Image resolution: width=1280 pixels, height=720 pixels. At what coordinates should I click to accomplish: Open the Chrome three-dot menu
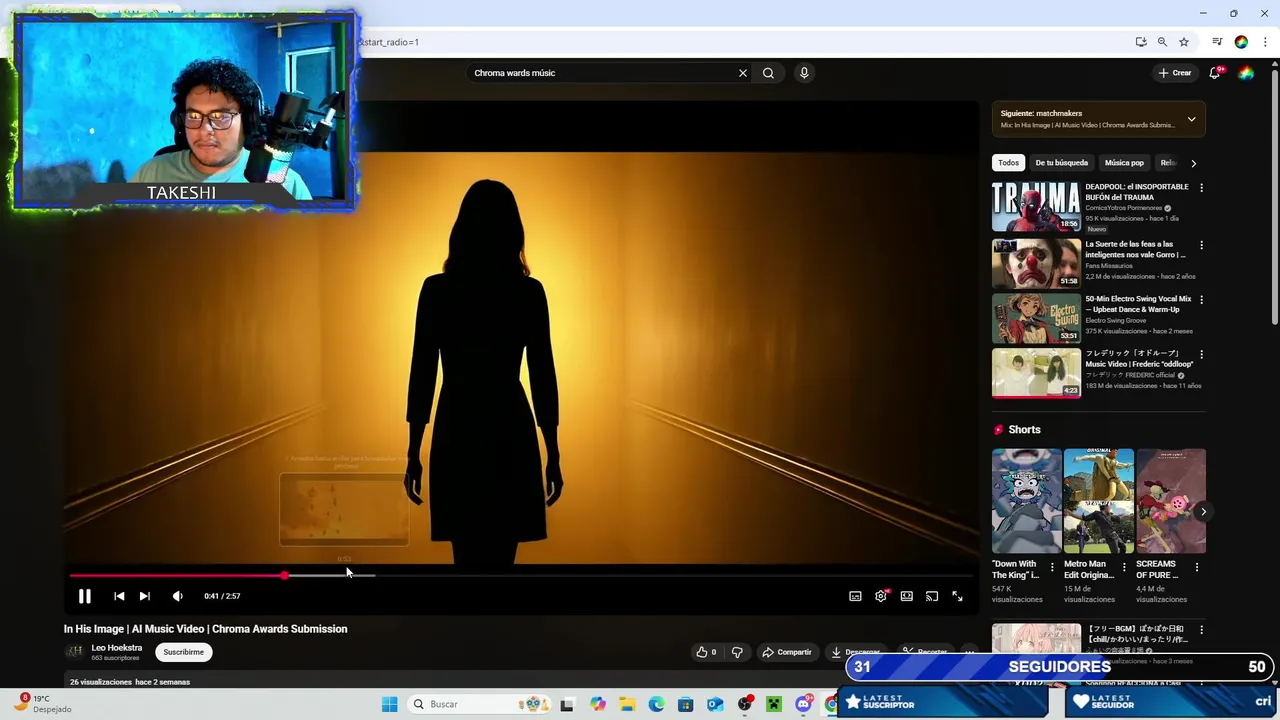[x=1265, y=42]
